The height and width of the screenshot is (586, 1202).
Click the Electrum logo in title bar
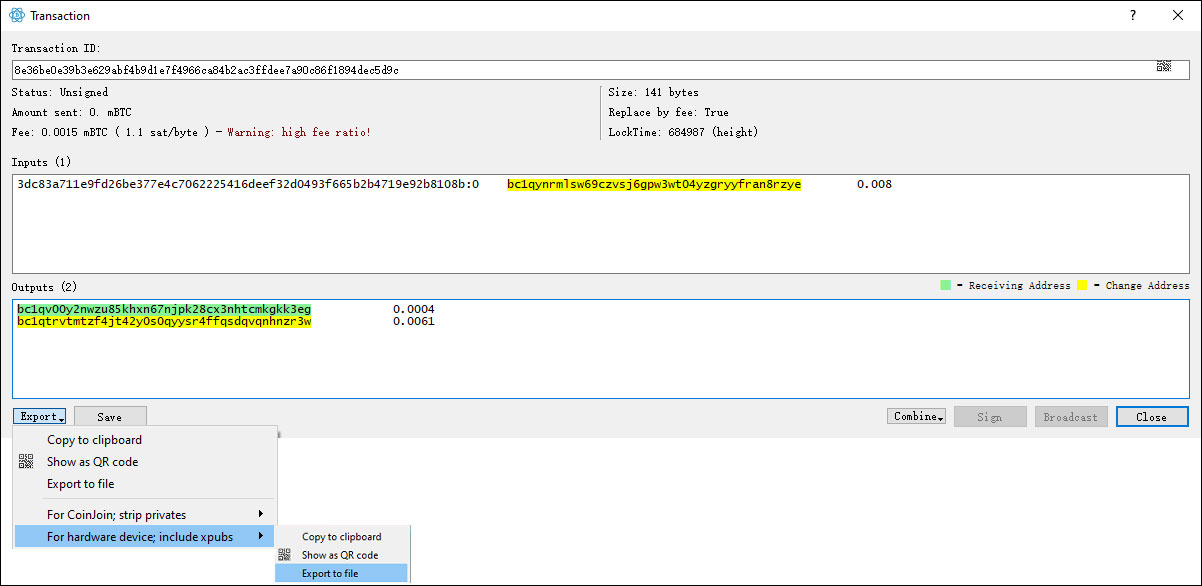16,16
